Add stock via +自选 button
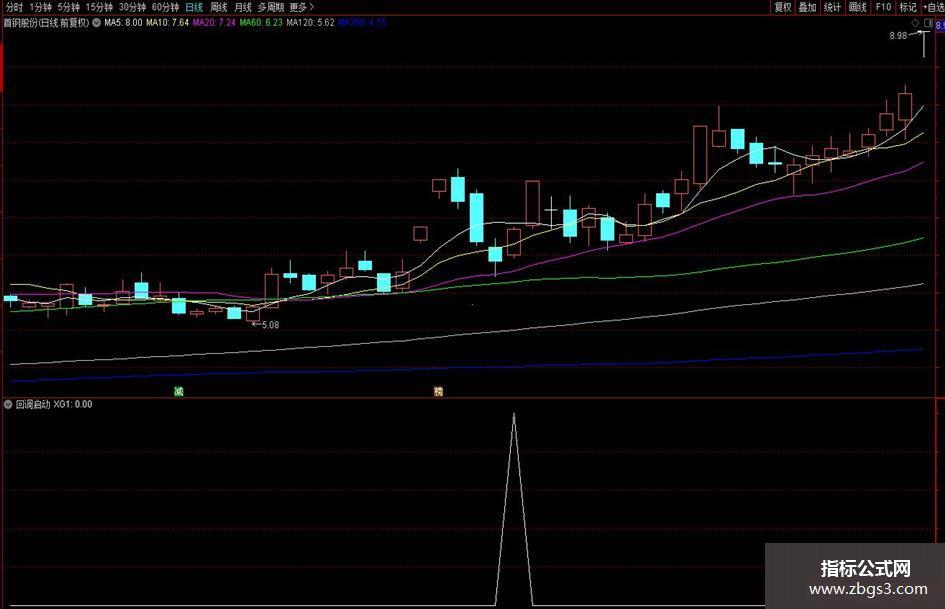This screenshot has width=945, height=609. 934,7
